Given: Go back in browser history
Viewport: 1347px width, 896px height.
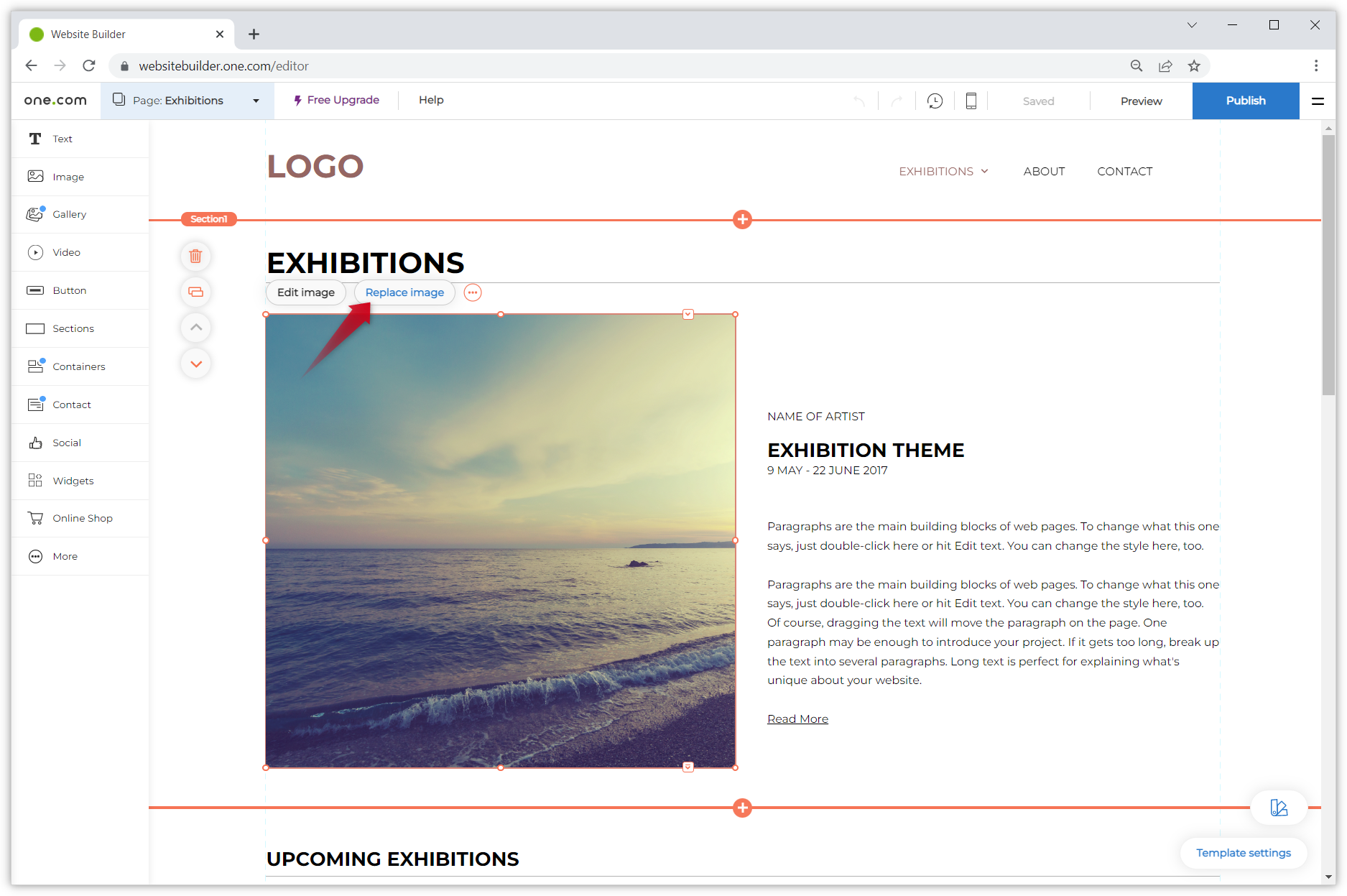Looking at the screenshot, I should (31, 66).
